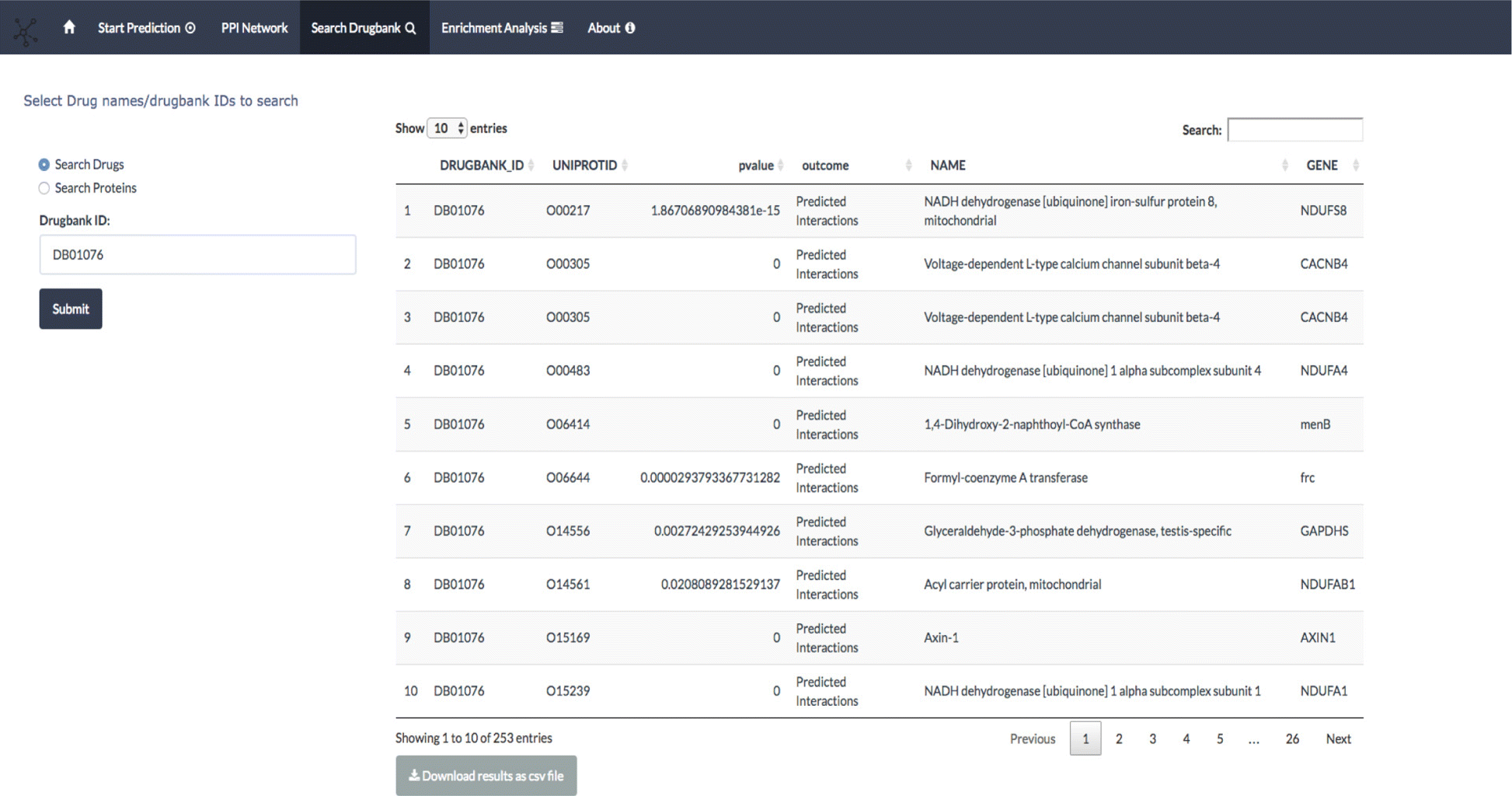Viewport: 1512px width, 796px height.
Task: Go to home via house icon
Action: click(69, 27)
